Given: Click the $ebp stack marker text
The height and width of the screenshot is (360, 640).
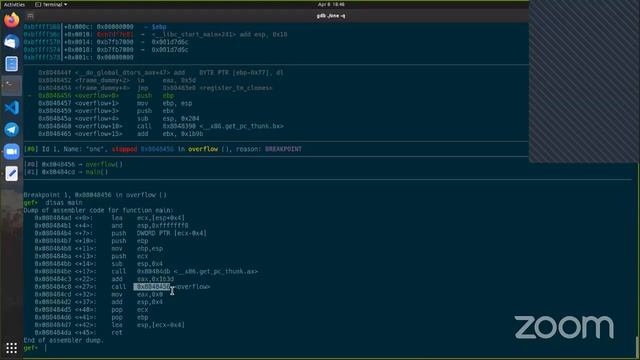Looking at the screenshot, I should (159, 27).
